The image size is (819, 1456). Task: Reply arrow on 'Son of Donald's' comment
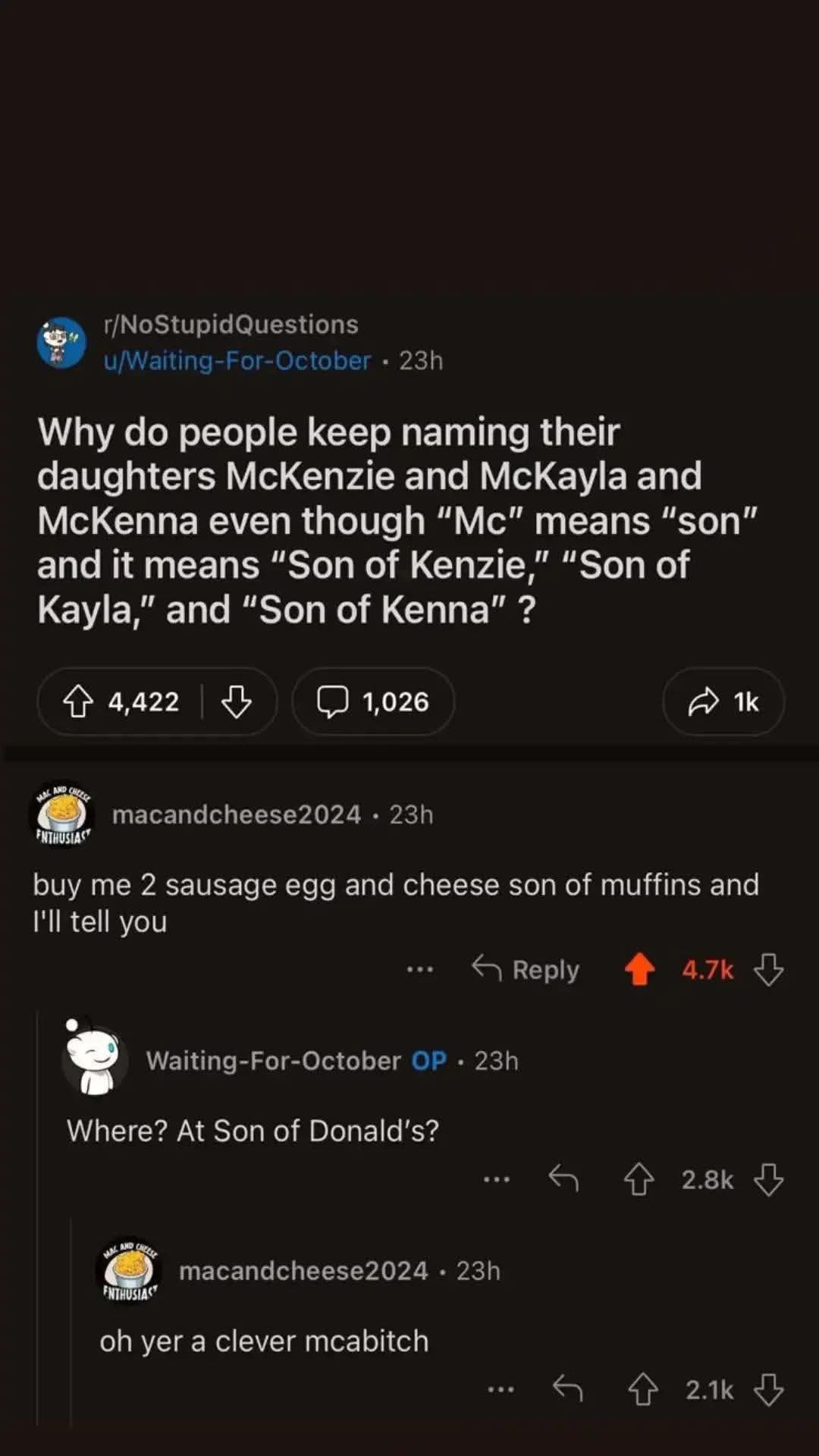click(563, 1178)
